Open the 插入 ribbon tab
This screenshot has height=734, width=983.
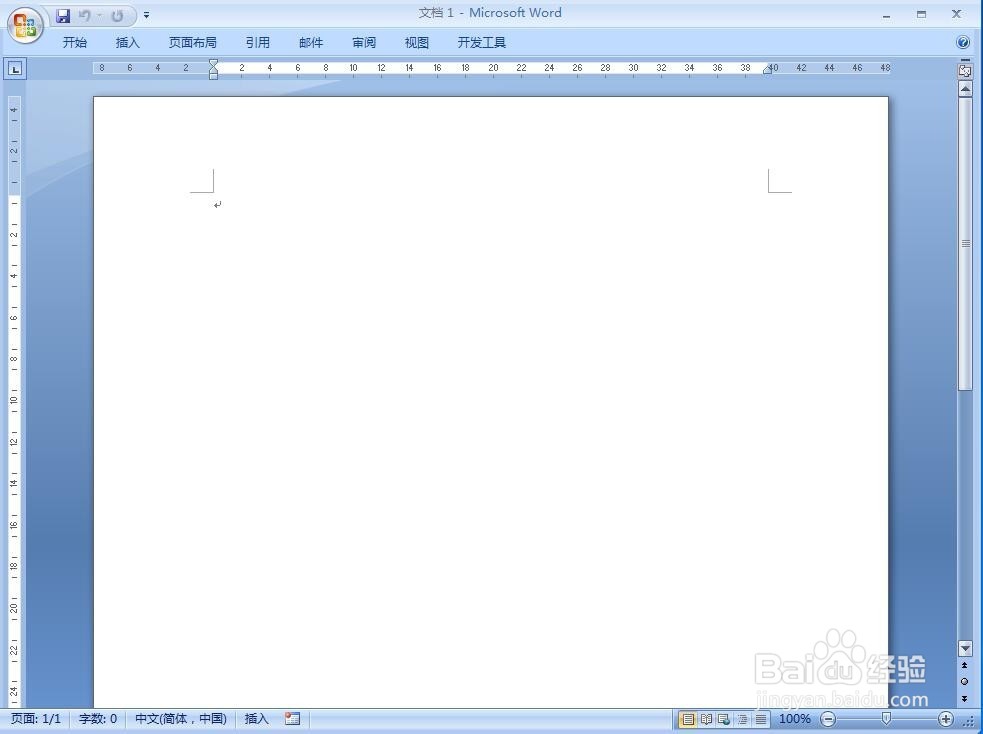click(x=127, y=43)
